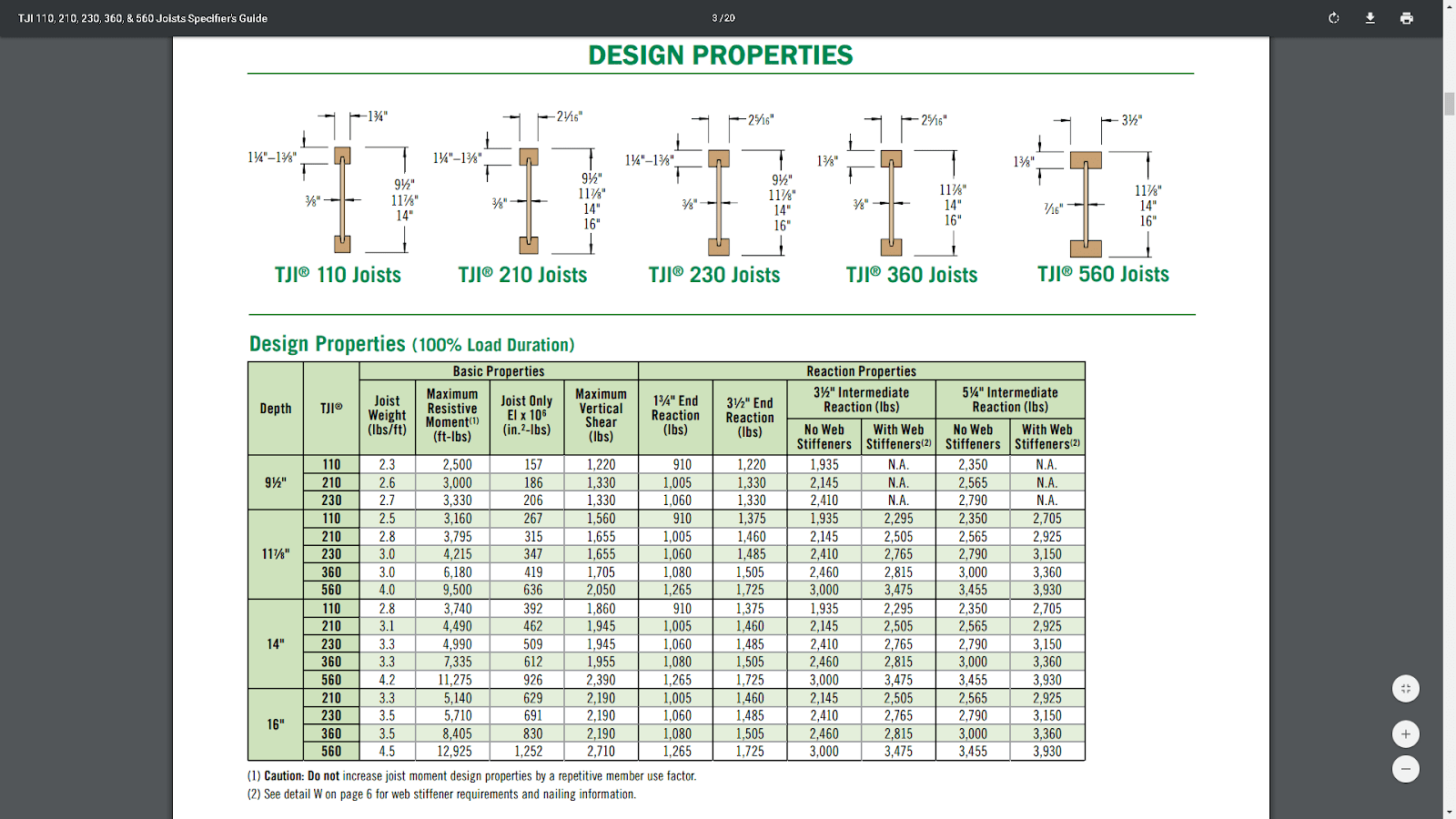1456x819 pixels.
Task: Click the EI value 509
Action: 533,644
